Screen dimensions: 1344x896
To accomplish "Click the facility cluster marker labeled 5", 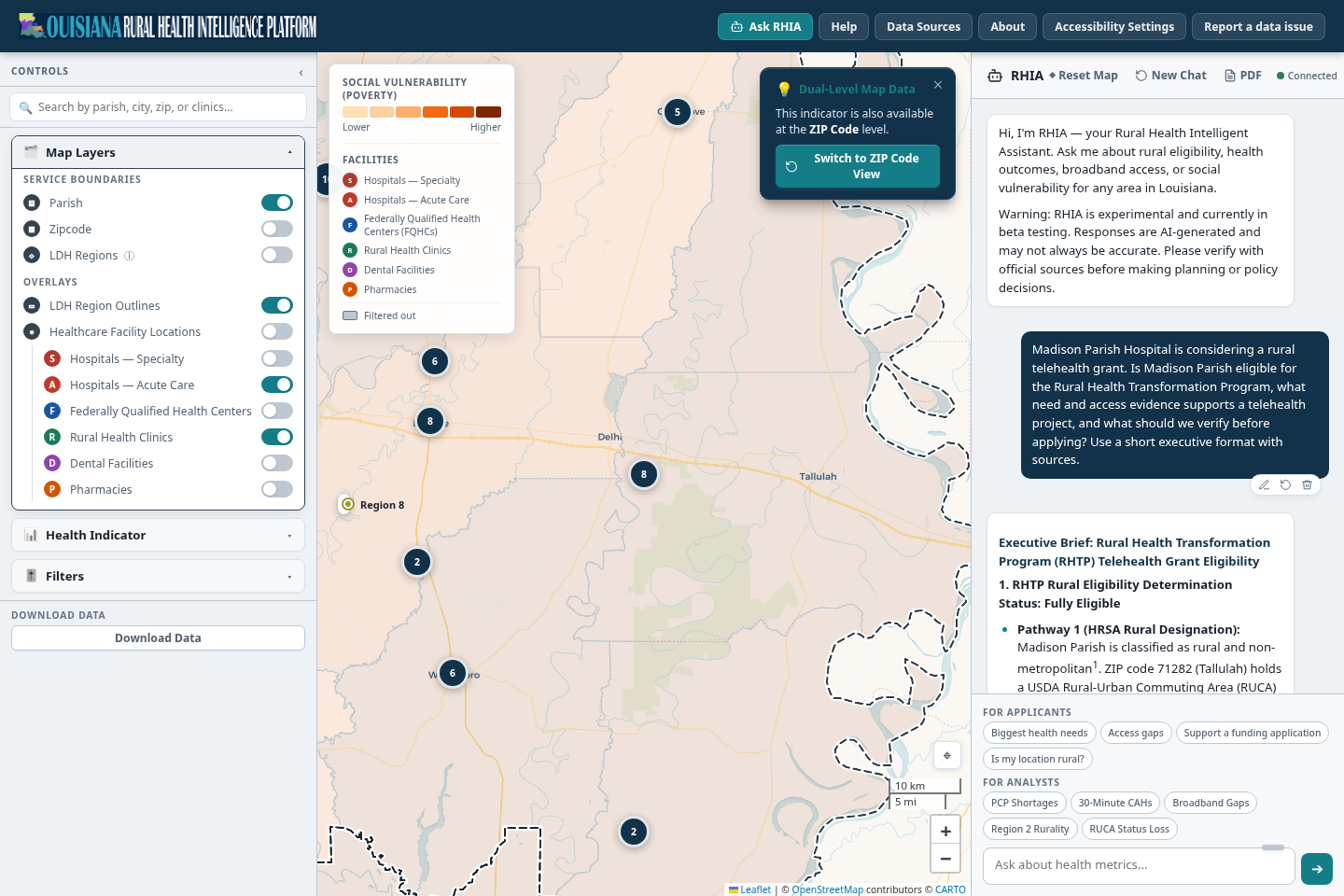I will point(678,112).
